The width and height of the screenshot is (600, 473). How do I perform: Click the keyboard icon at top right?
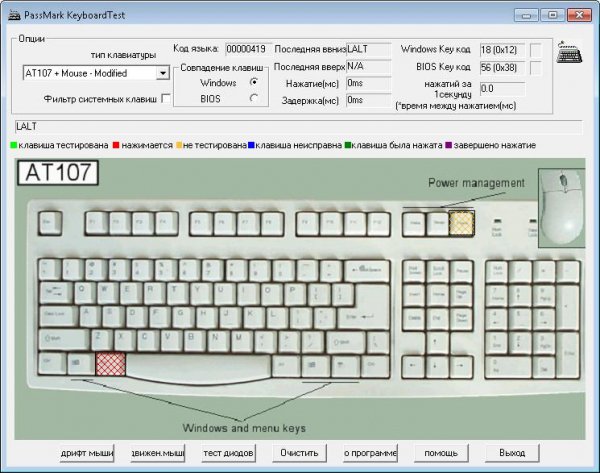coord(569,53)
